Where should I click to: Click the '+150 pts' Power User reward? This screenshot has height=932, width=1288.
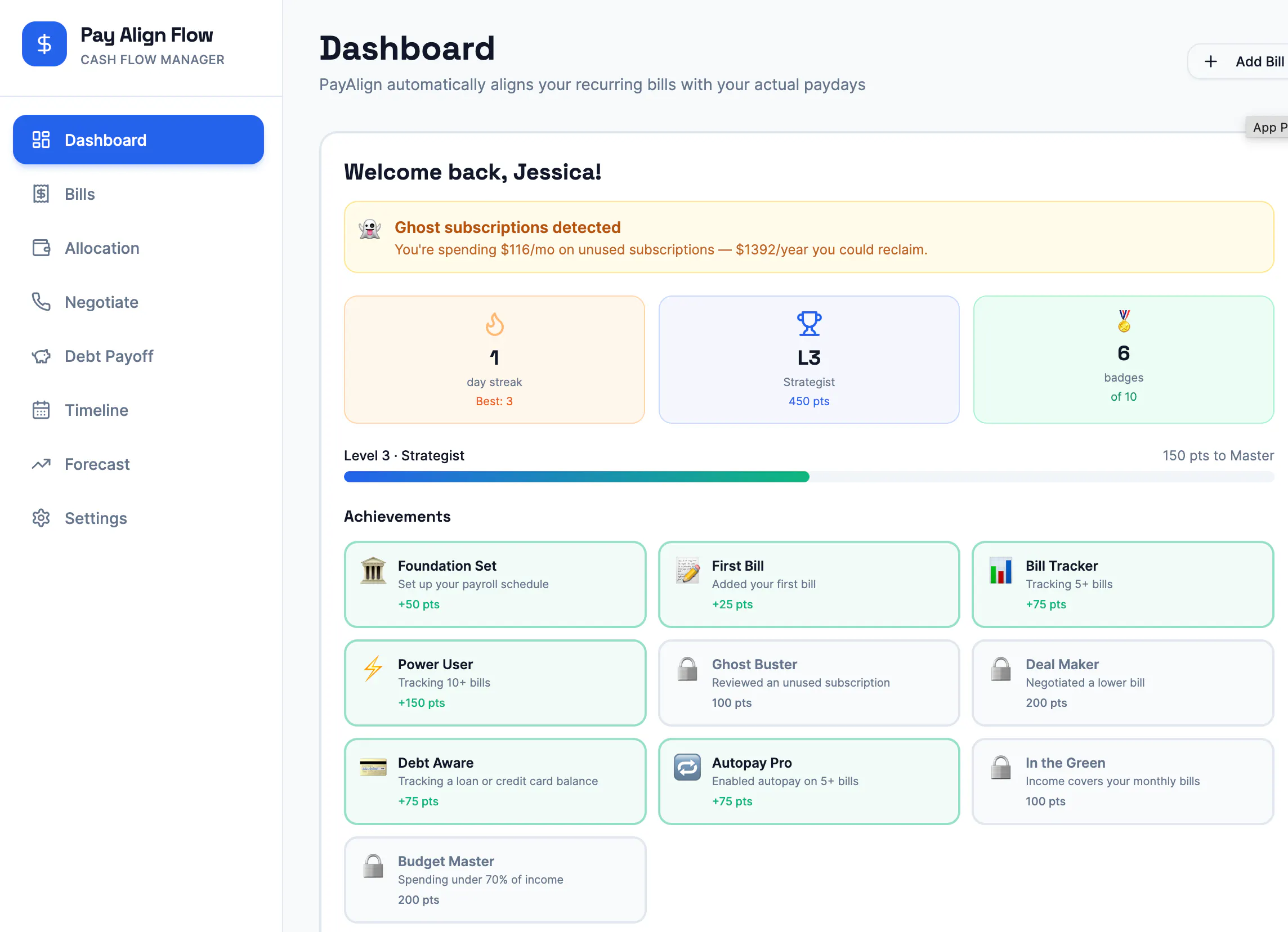click(422, 703)
